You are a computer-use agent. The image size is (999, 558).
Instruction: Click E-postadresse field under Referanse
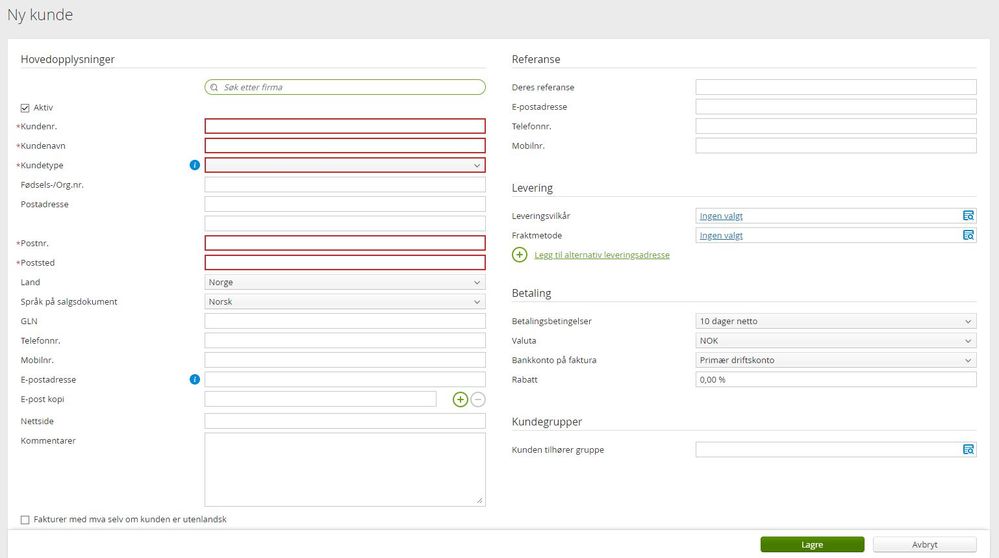[x=836, y=106]
